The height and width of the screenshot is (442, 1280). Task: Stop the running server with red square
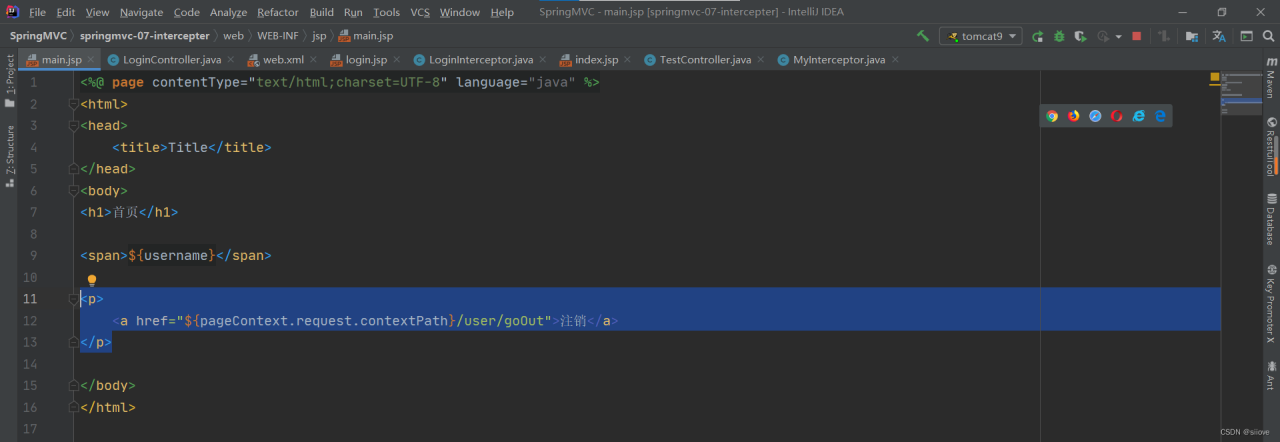click(1136, 36)
